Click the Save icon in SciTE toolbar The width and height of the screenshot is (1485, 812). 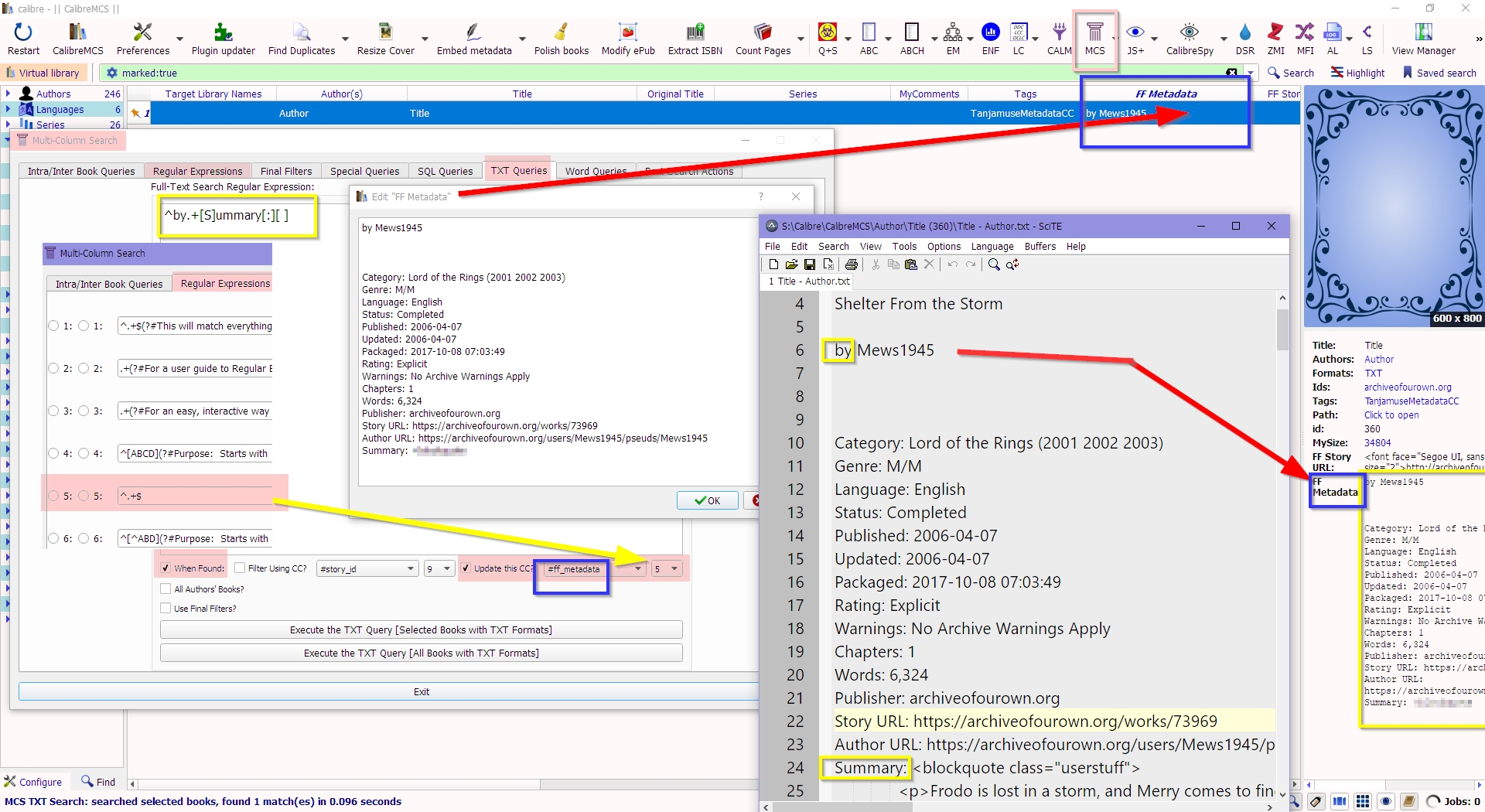pyautogui.click(x=809, y=264)
